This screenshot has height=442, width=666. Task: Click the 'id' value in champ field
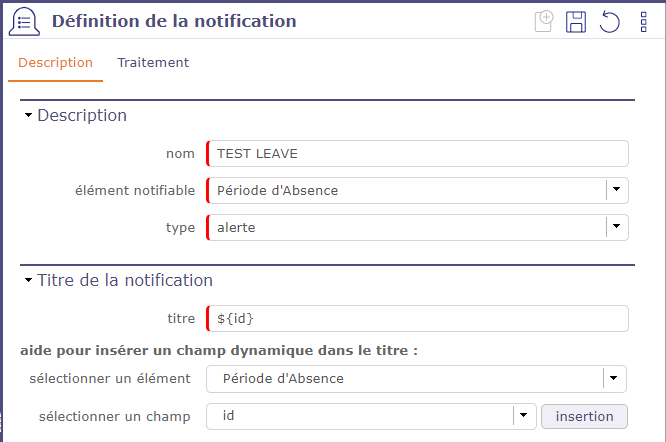click(x=229, y=415)
